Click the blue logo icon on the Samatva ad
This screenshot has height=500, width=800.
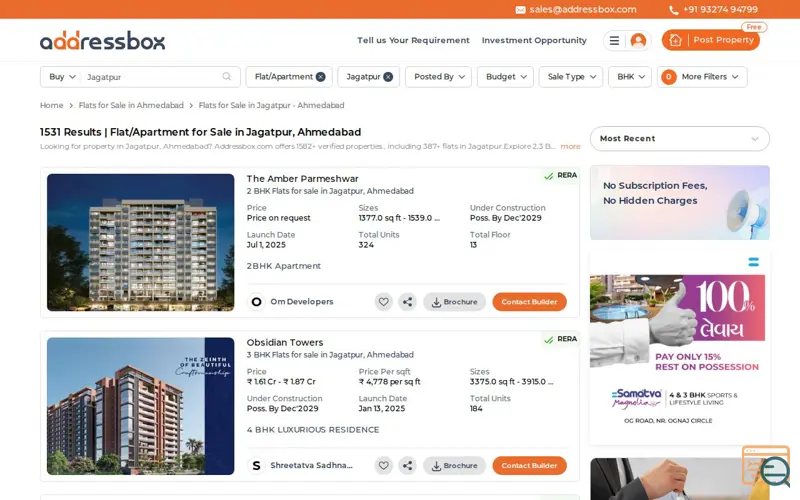(753, 262)
